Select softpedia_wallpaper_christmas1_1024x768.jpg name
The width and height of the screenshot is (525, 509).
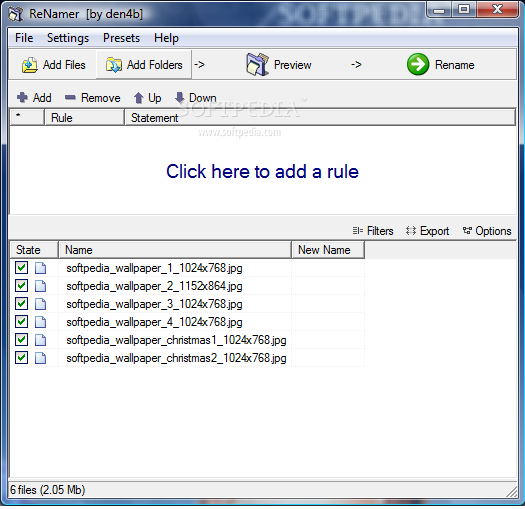tap(176, 340)
